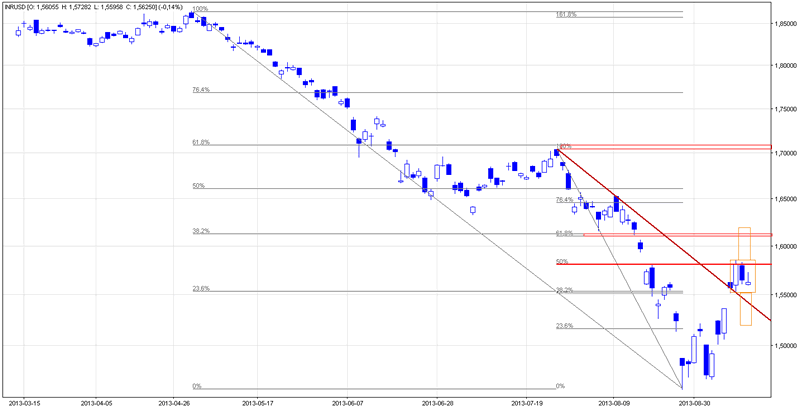The width and height of the screenshot is (800, 409).
Task: Click the 1,60000 price axis label
Action: click(785, 246)
